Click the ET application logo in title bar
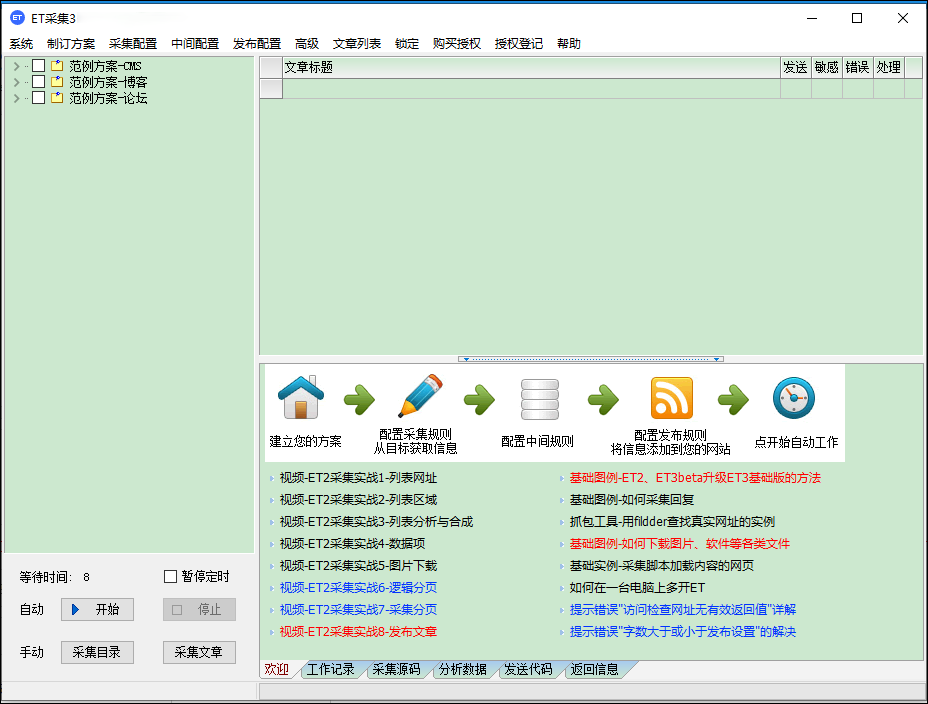This screenshot has height=704, width=928. [x=18, y=18]
